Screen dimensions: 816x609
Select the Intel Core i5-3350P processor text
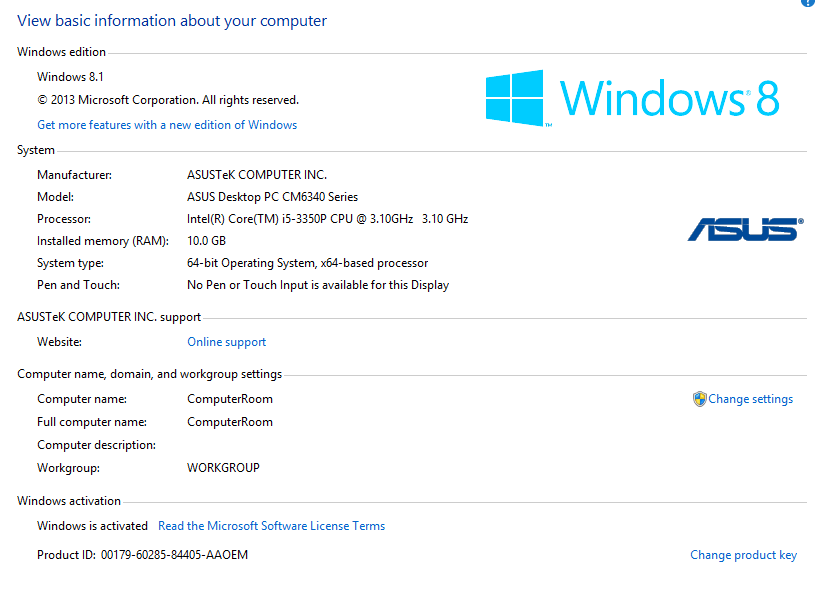point(327,219)
